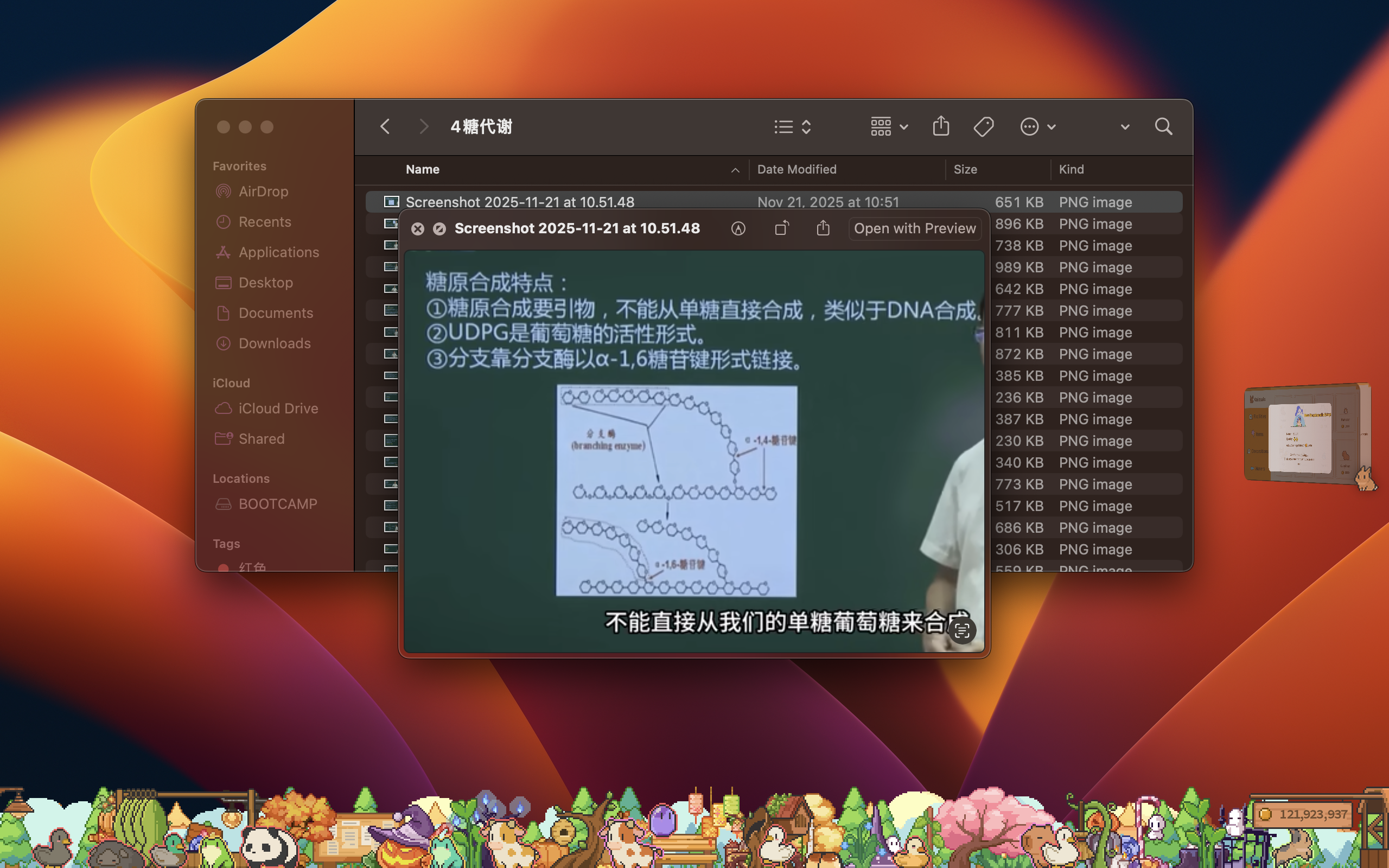Open the list view selector dropdown
The image size is (1389, 868).
pos(793,126)
